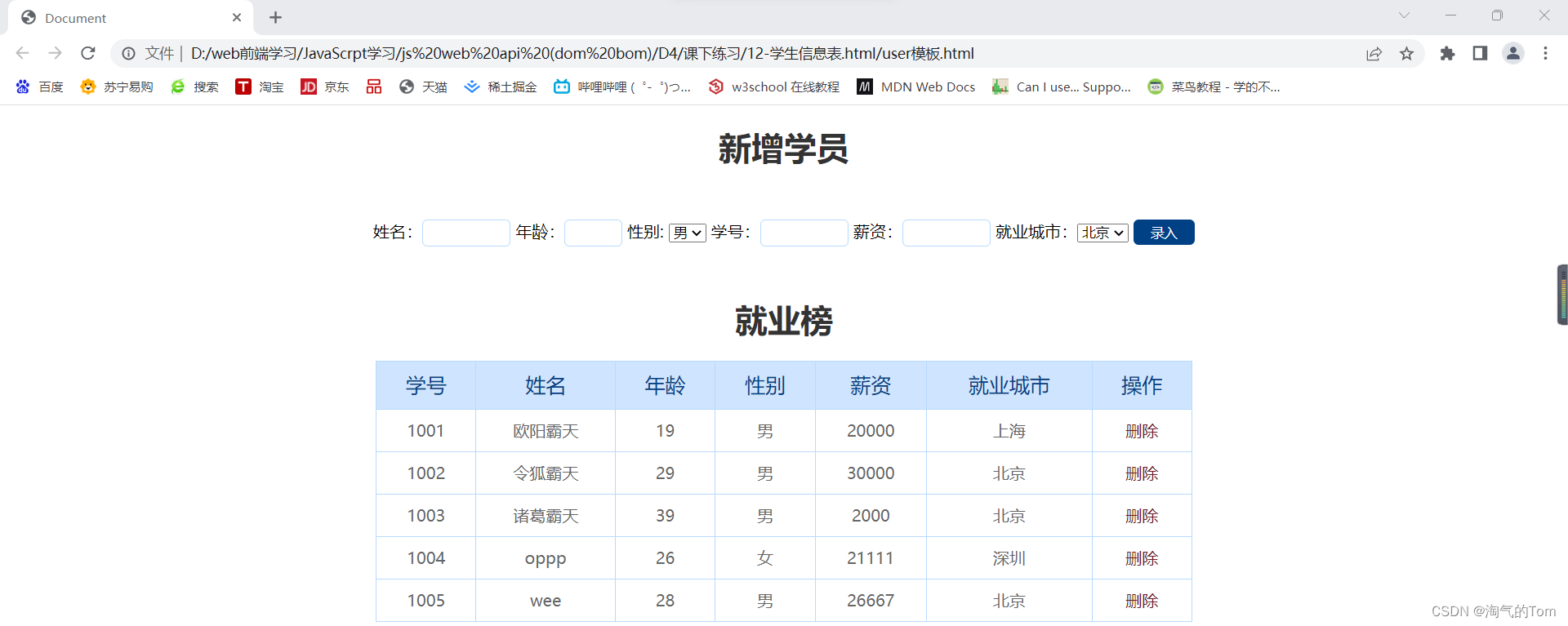Click the browser forward arrow

55,53
